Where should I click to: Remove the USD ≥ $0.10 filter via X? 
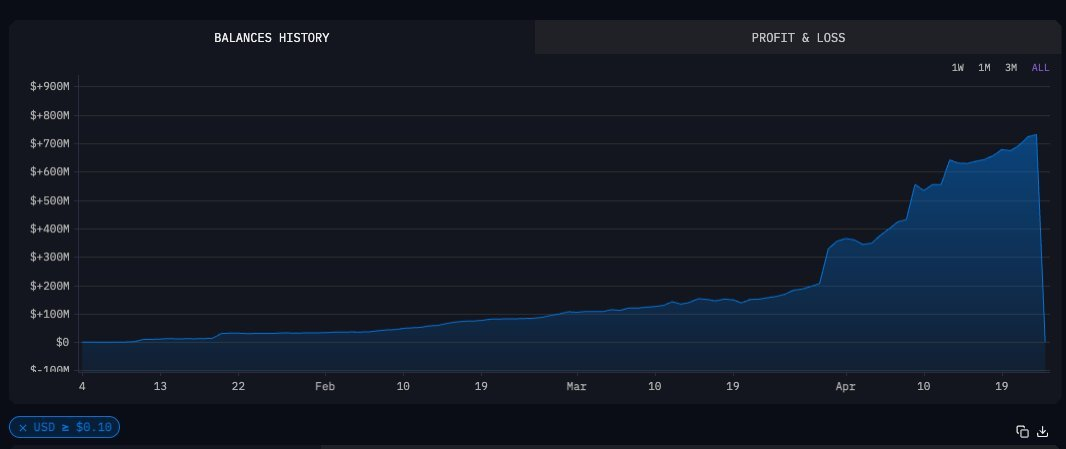coord(23,427)
